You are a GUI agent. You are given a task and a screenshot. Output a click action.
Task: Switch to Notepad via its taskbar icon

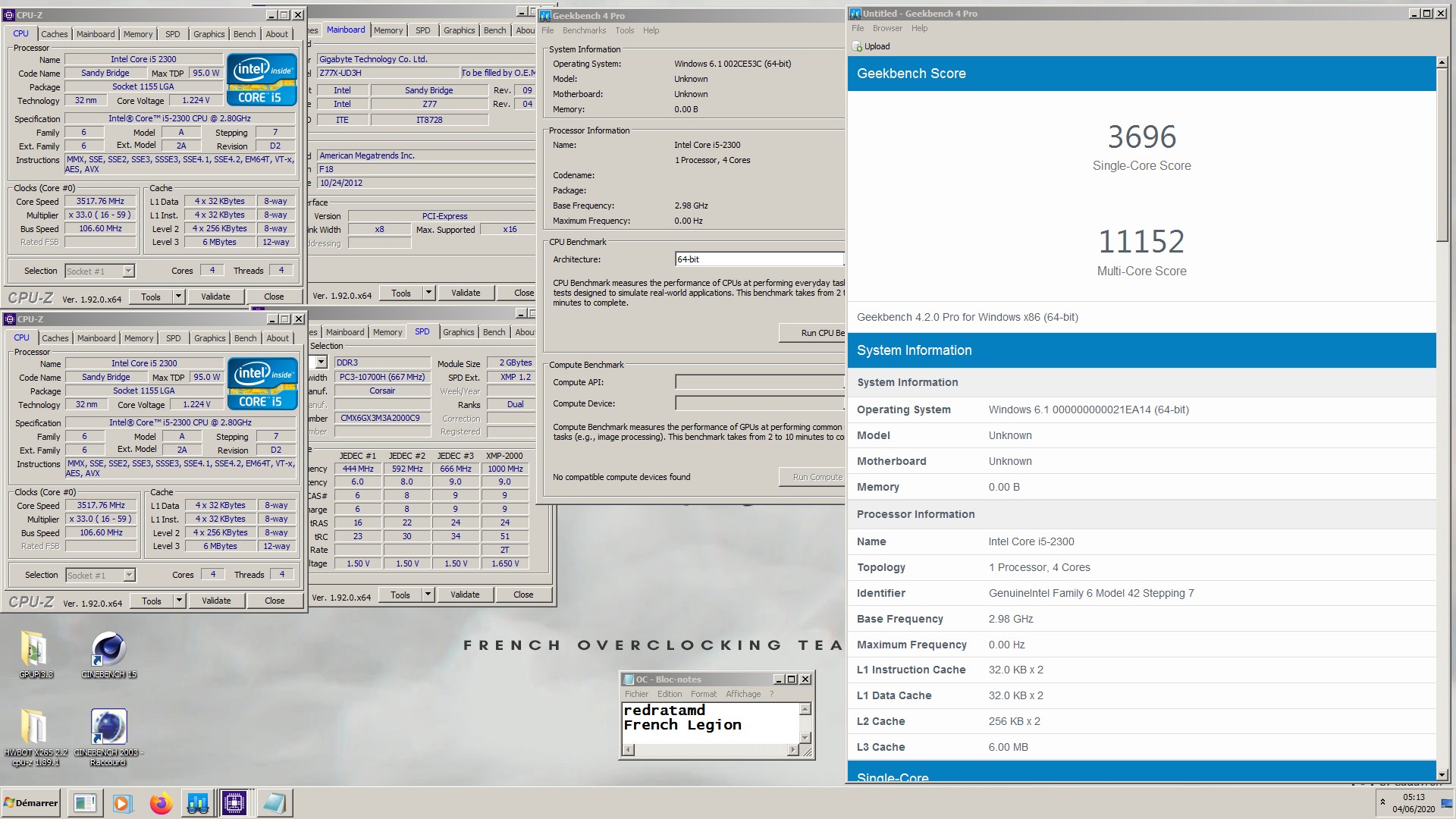click(x=274, y=803)
